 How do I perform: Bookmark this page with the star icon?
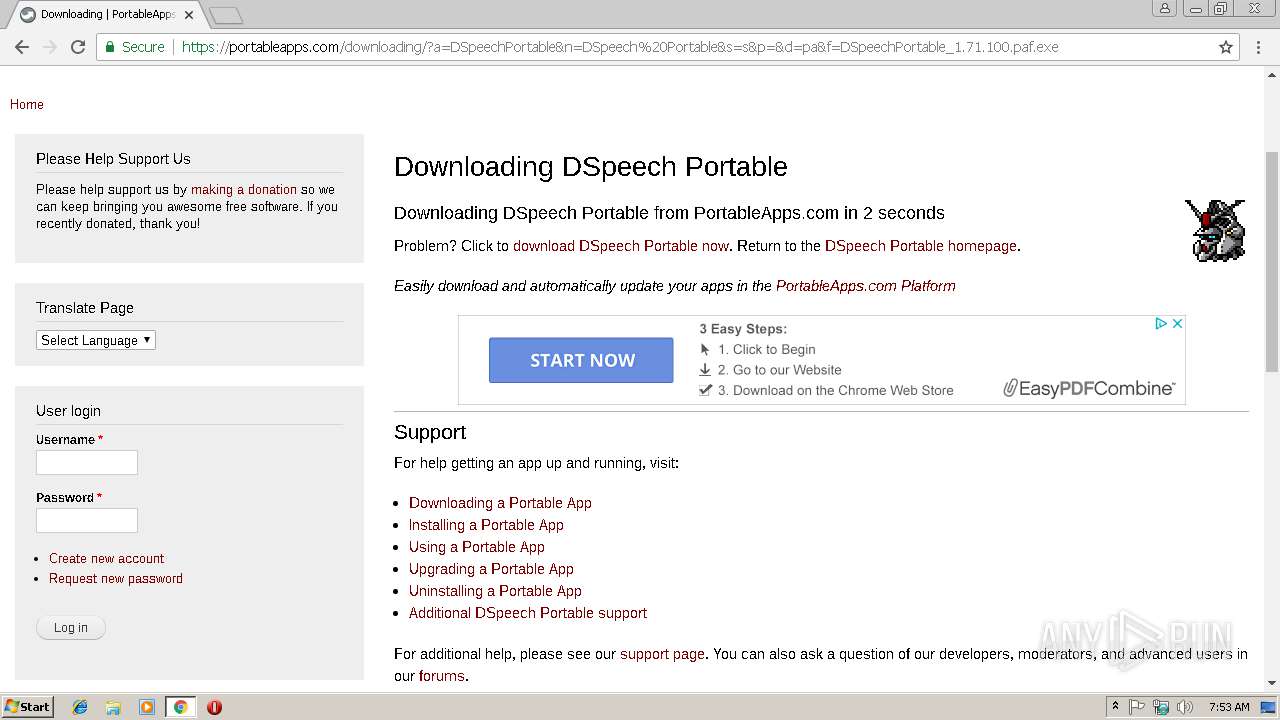(x=1226, y=47)
